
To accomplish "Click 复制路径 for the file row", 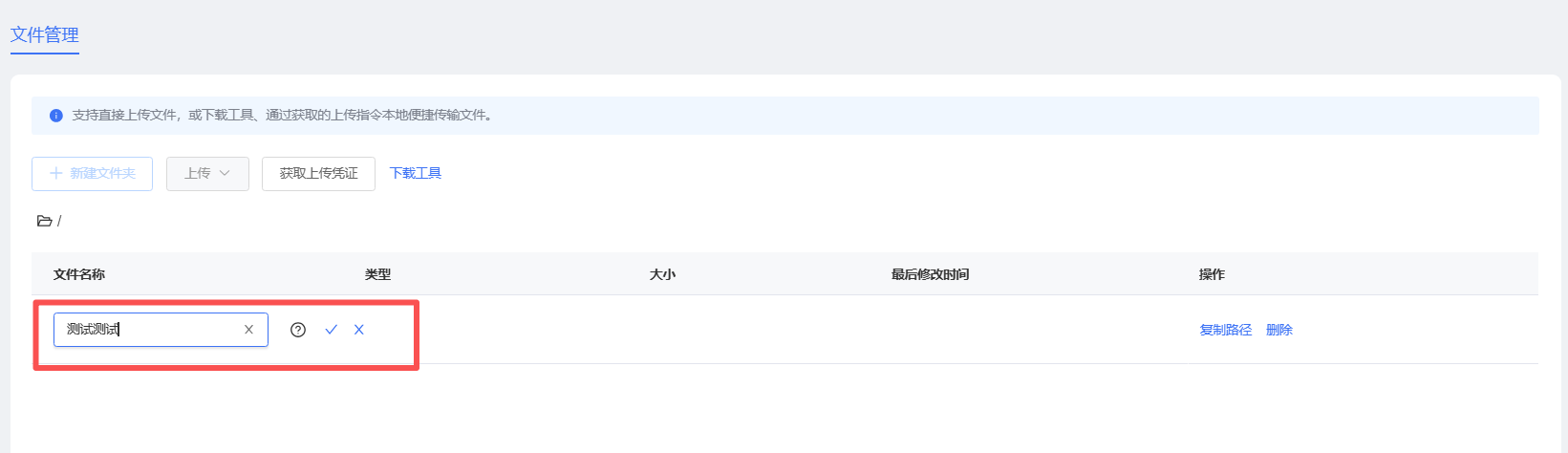I will 1226,330.
